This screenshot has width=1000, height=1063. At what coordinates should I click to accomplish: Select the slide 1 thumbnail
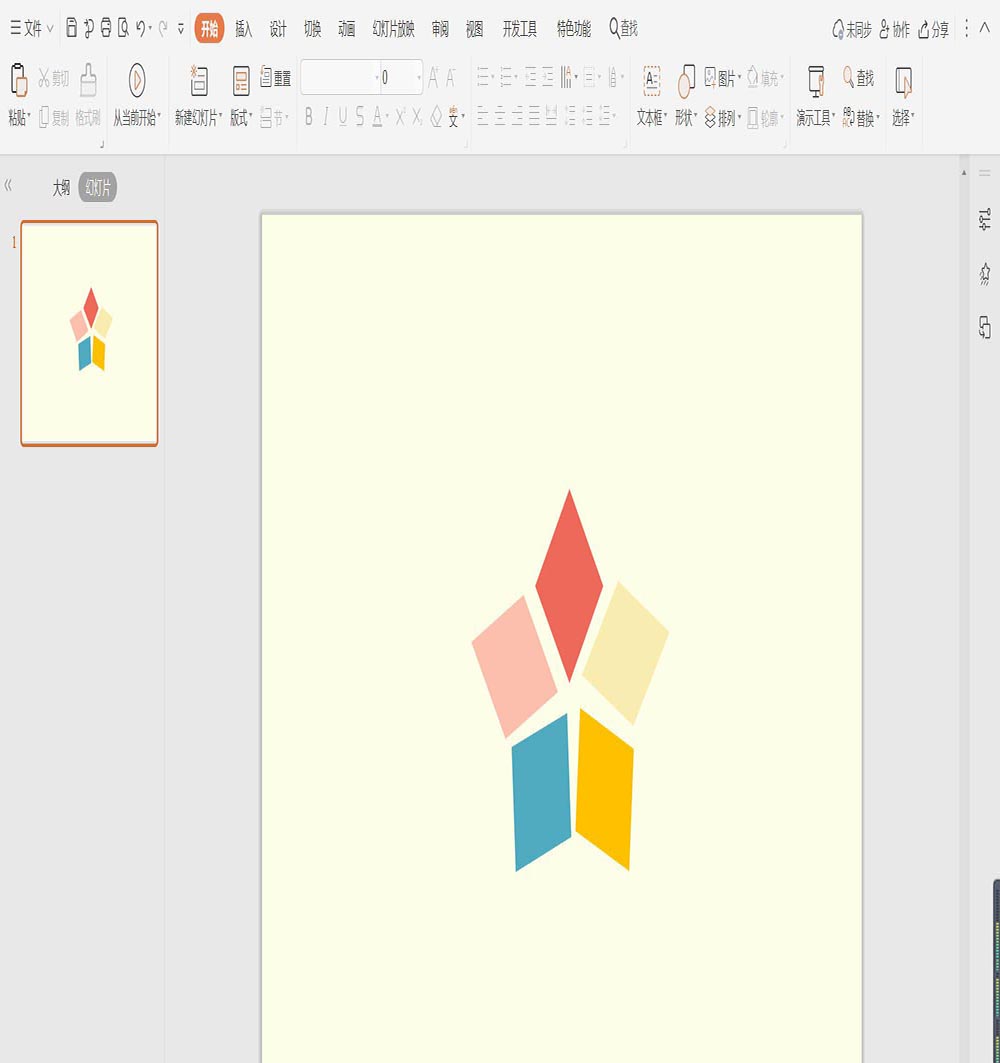click(x=89, y=333)
